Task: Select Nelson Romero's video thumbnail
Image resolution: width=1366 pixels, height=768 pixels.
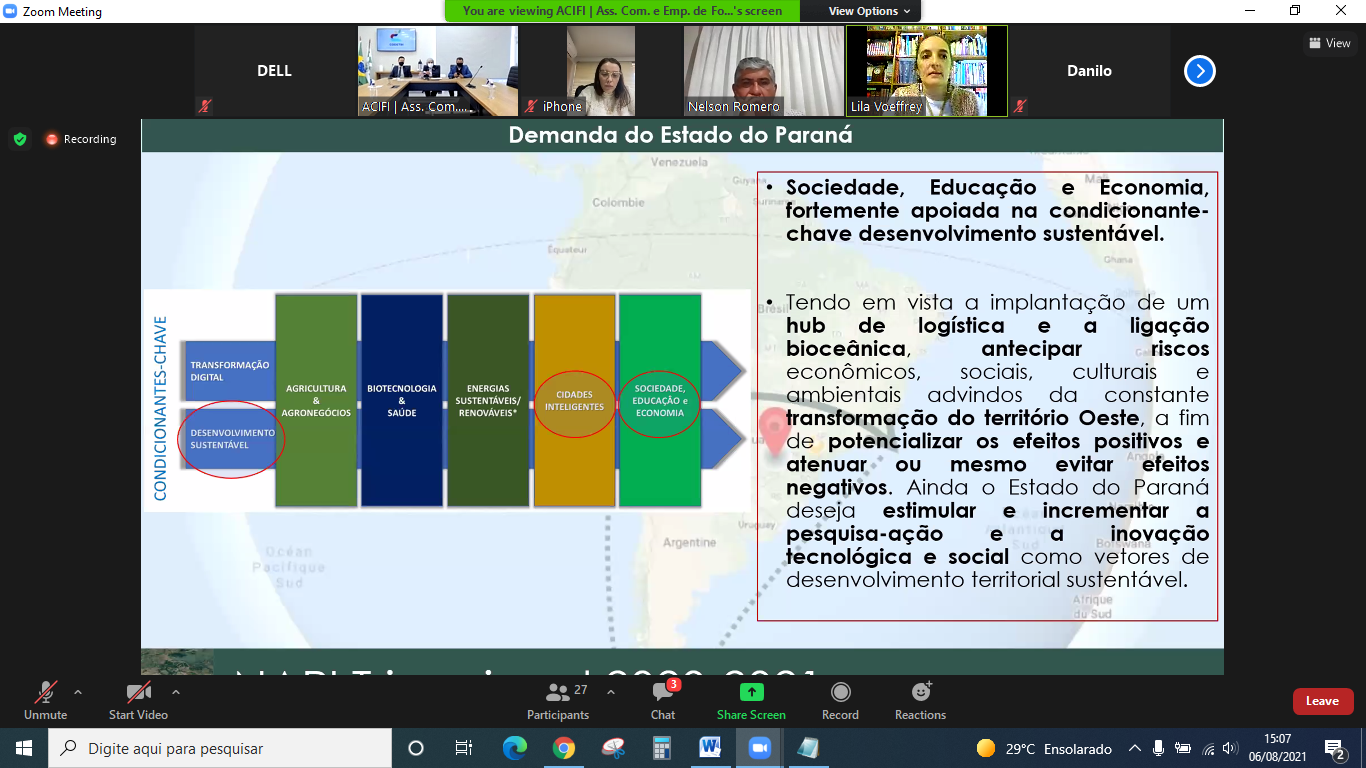Action: [x=763, y=70]
